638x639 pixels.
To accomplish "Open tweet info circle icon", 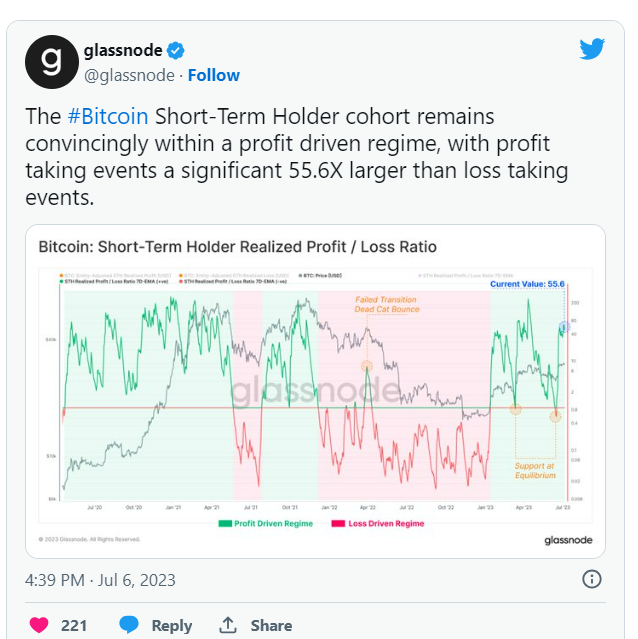I will coord(592,579).
